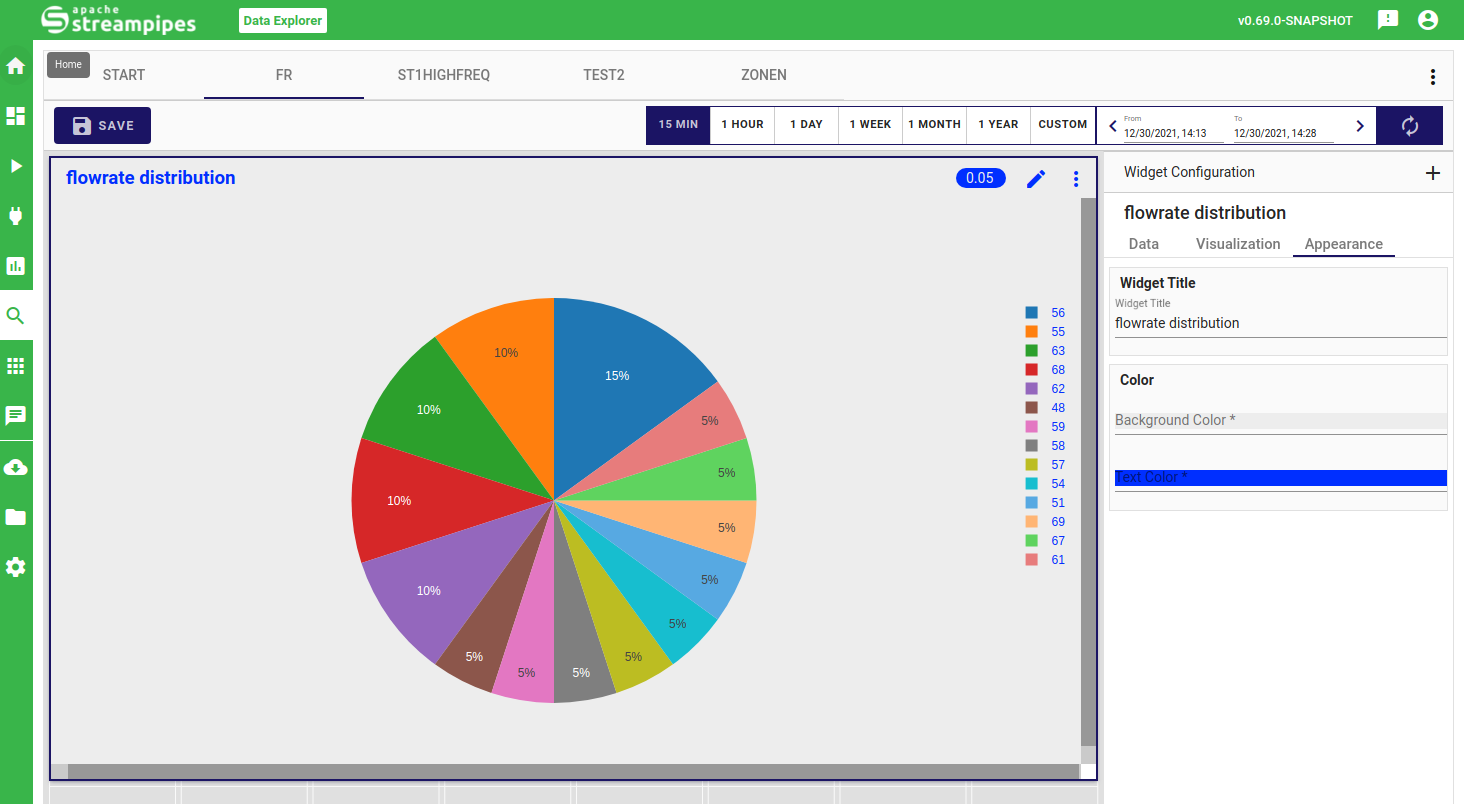Click the pencil edit icon on the widget
Viewport: 1464px width, 804px height.
tap(1036, 179)
